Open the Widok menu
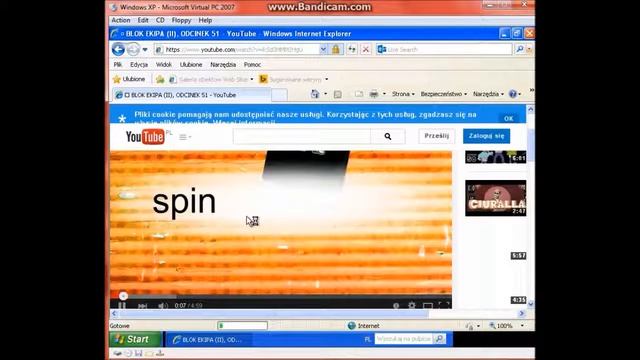The width and height of the screenshot is (640, 360). tap(164, 64)
